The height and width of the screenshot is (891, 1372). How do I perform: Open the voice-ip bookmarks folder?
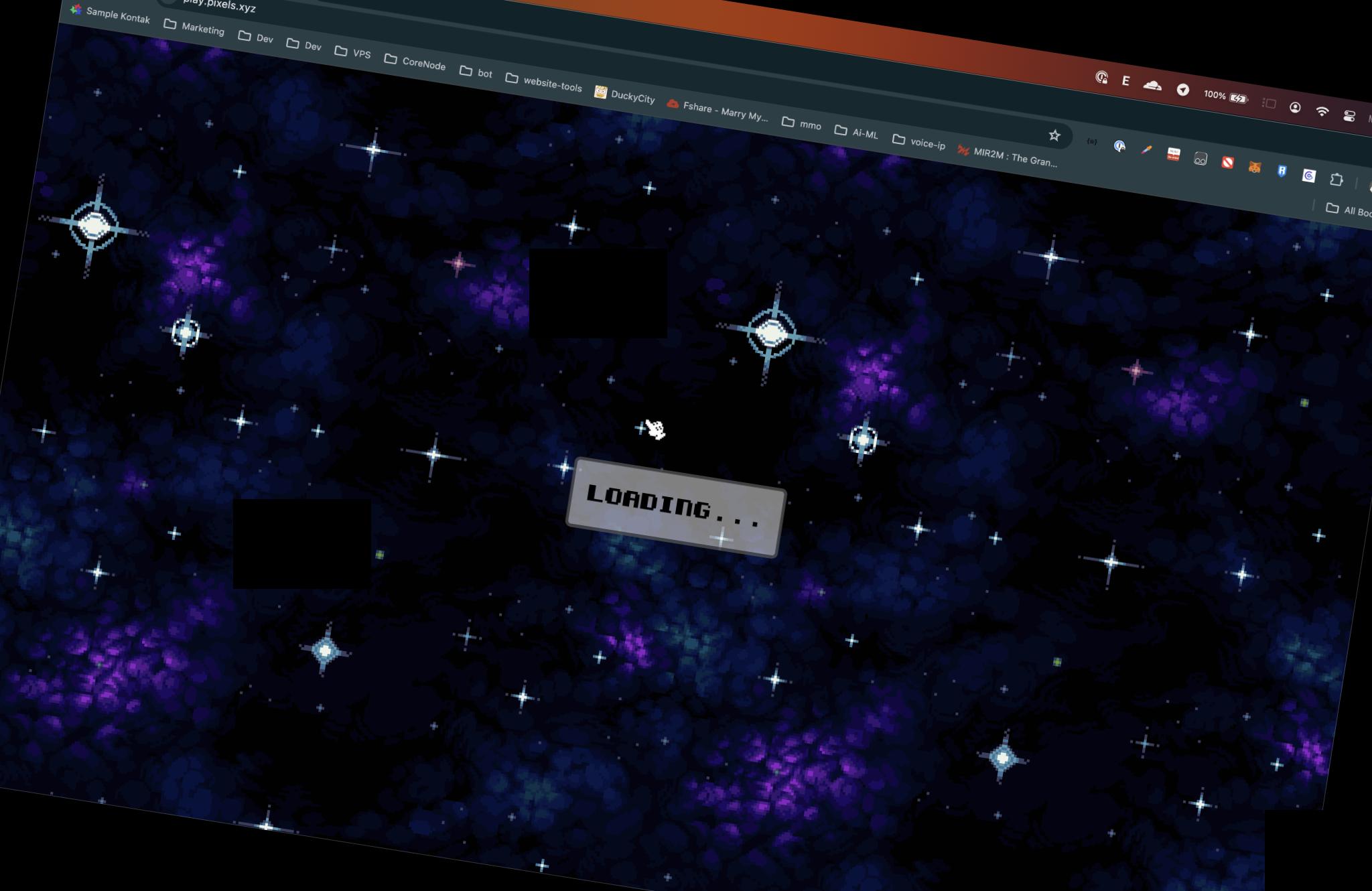[x=919, y=142]
